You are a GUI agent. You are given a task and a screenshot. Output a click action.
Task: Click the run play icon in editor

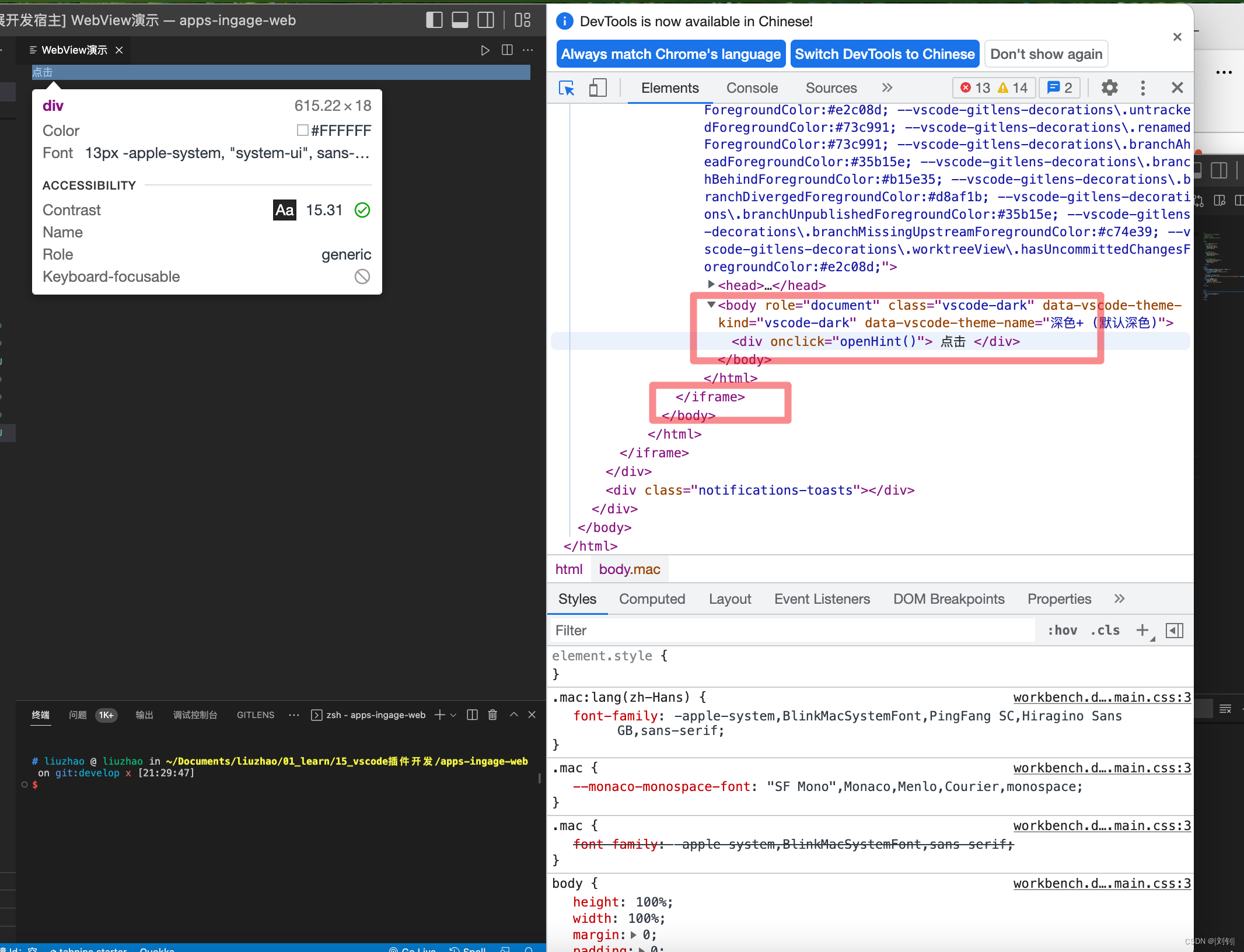[x=485, y=50]
